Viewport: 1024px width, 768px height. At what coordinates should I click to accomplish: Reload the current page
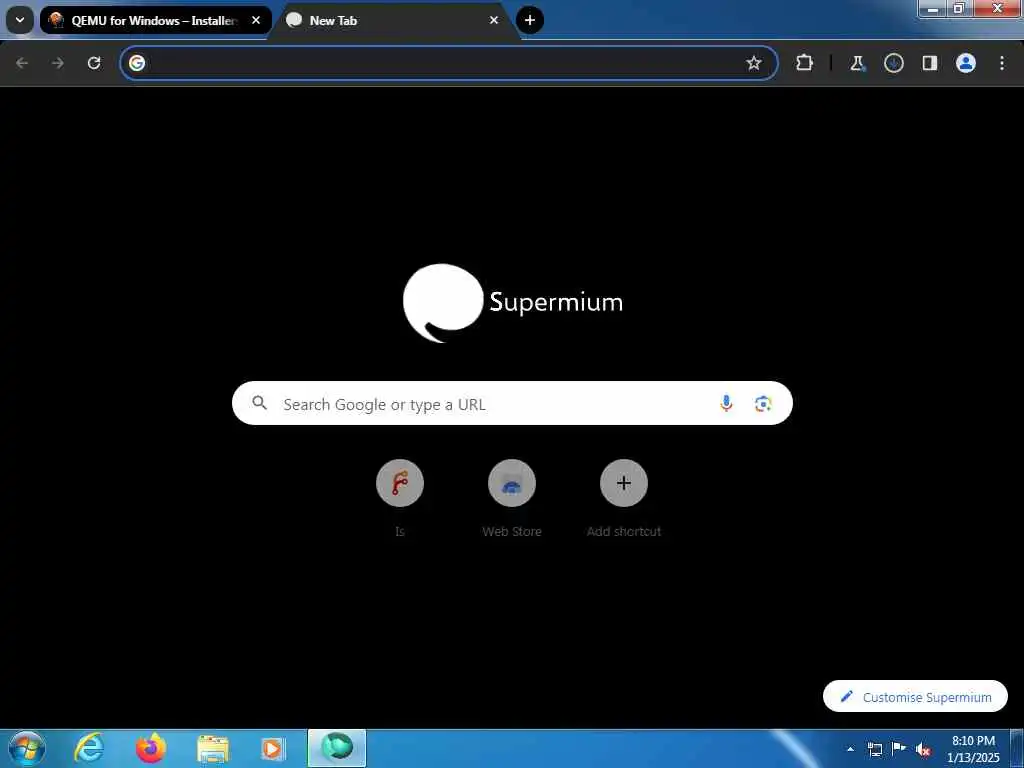[94, 63]
